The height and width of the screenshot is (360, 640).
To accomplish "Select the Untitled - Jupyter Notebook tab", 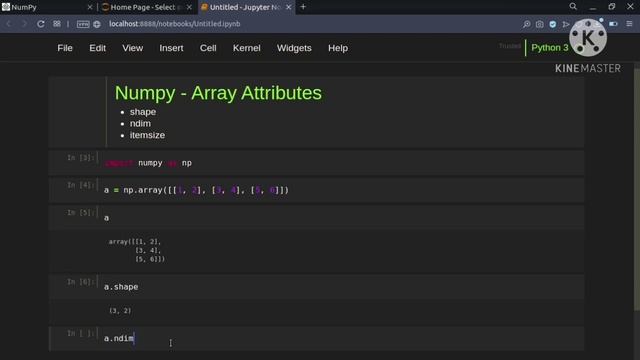I will coord(246,7).
